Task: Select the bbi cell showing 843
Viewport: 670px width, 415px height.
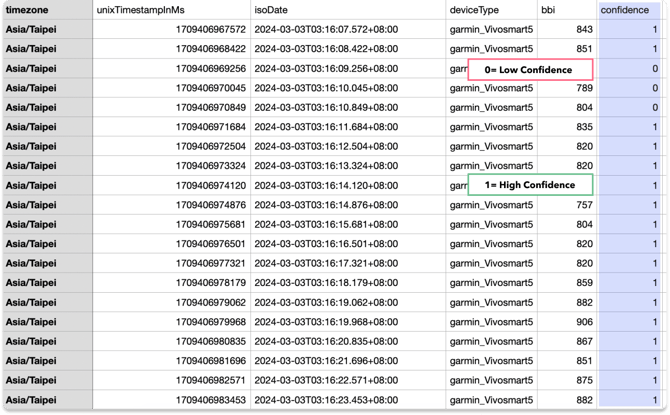Action: (x=567, y=29)
